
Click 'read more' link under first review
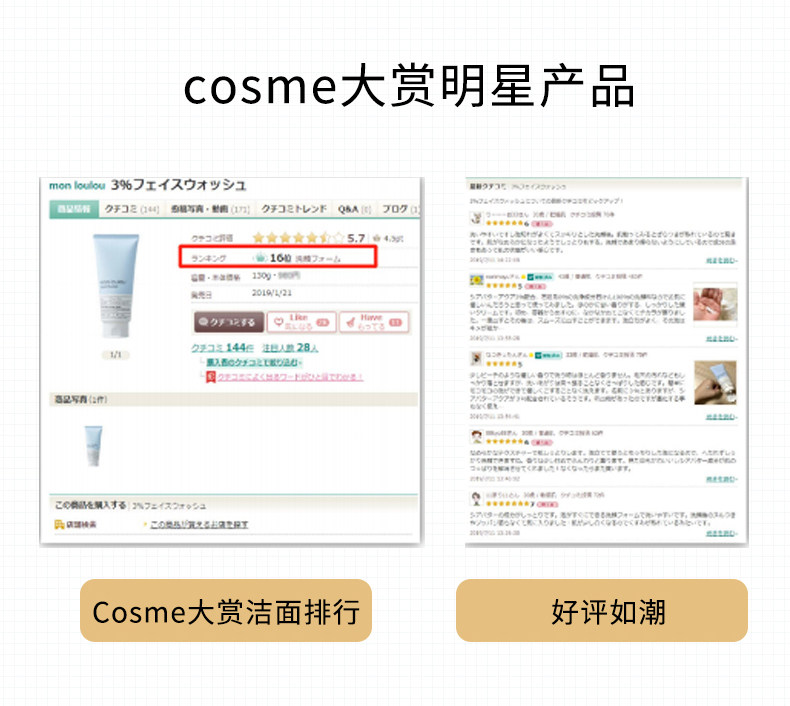tap(721, 260)
